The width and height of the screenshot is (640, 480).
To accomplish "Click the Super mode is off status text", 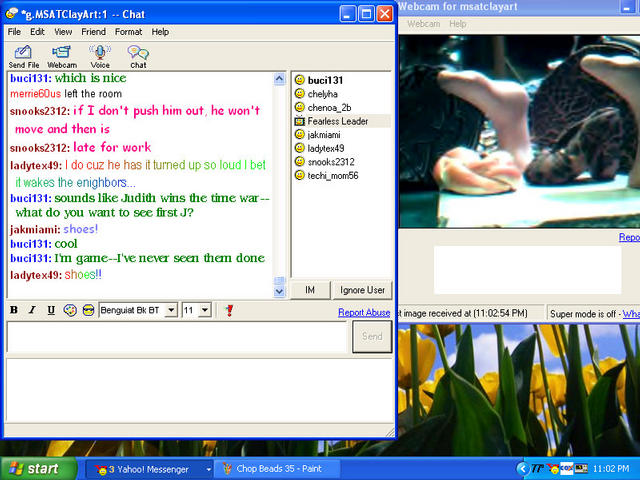I will tap(583, 314).
